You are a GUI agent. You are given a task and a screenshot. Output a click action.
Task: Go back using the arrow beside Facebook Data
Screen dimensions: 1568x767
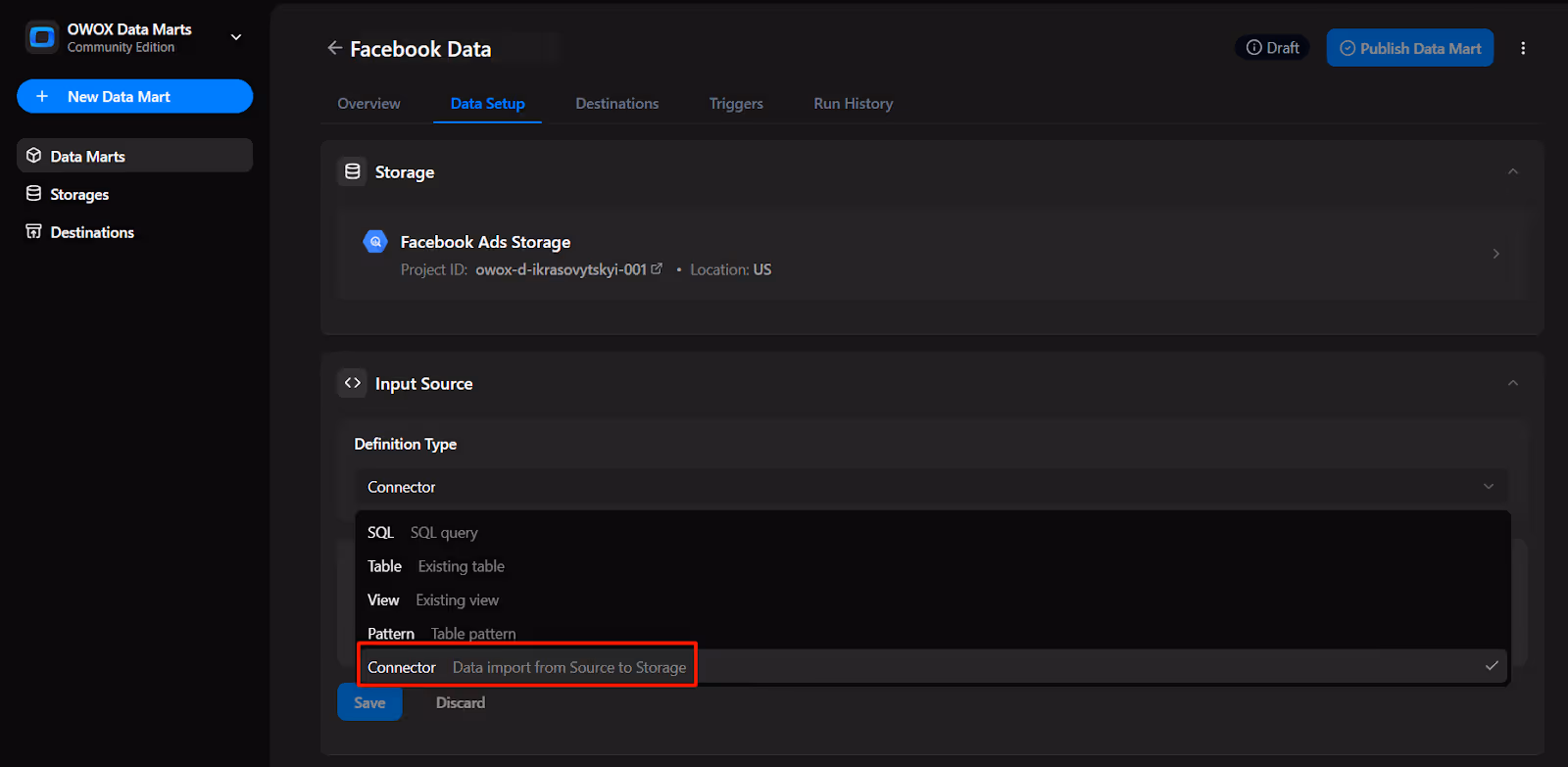coord(334,48)
